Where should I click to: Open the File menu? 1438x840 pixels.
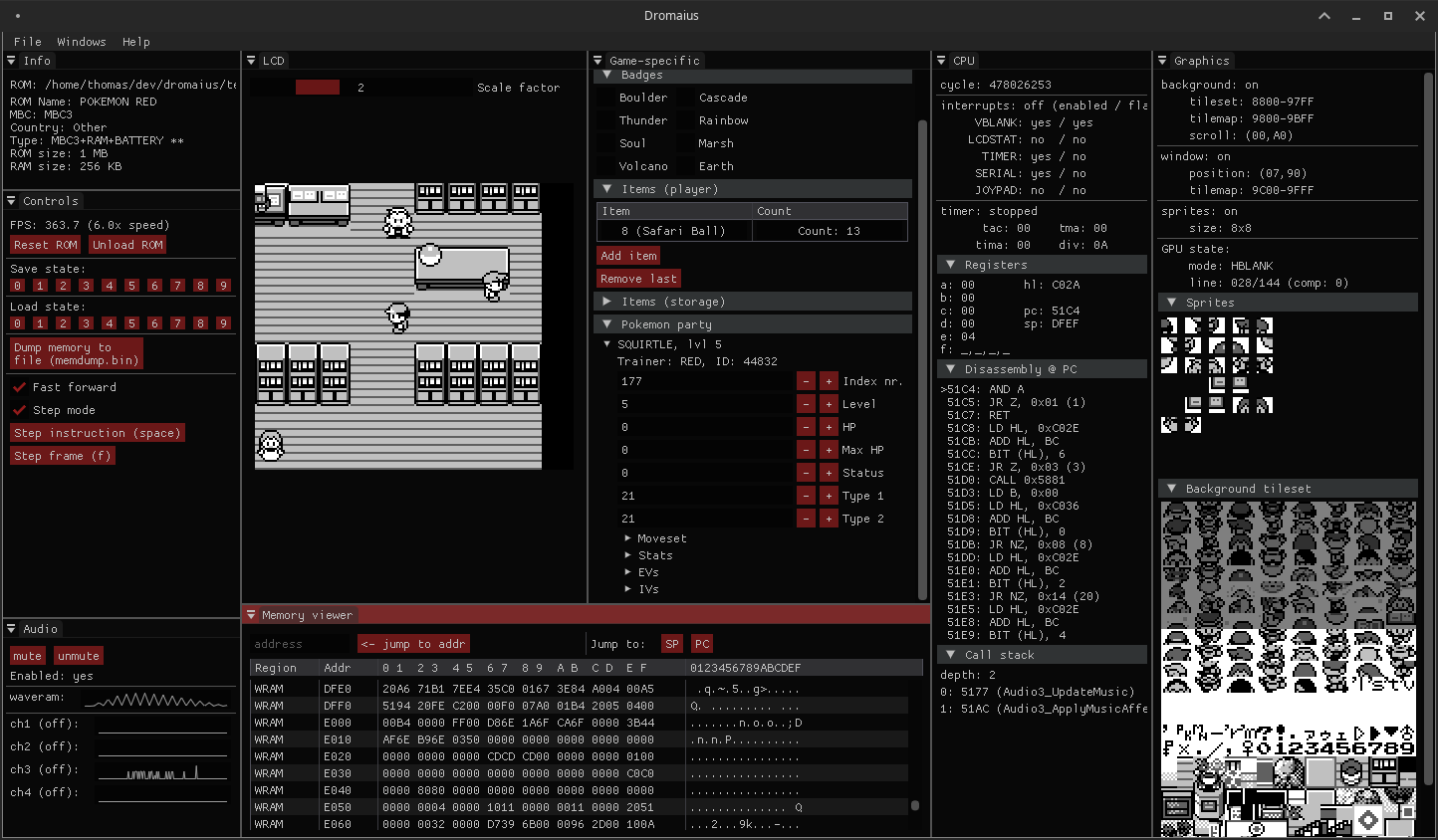click(x=28, y=42)
